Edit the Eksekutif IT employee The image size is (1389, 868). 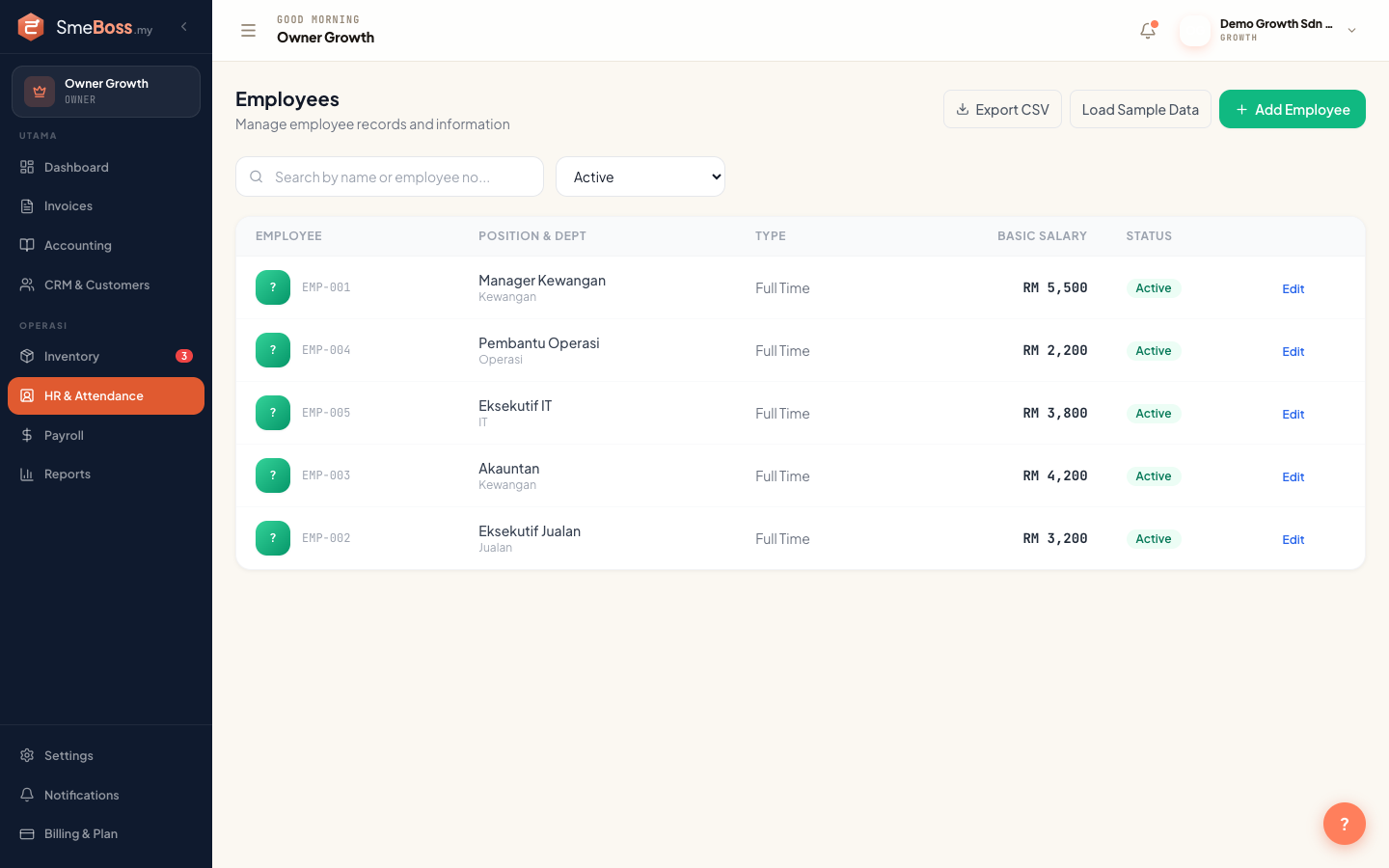pos(1293,414)
